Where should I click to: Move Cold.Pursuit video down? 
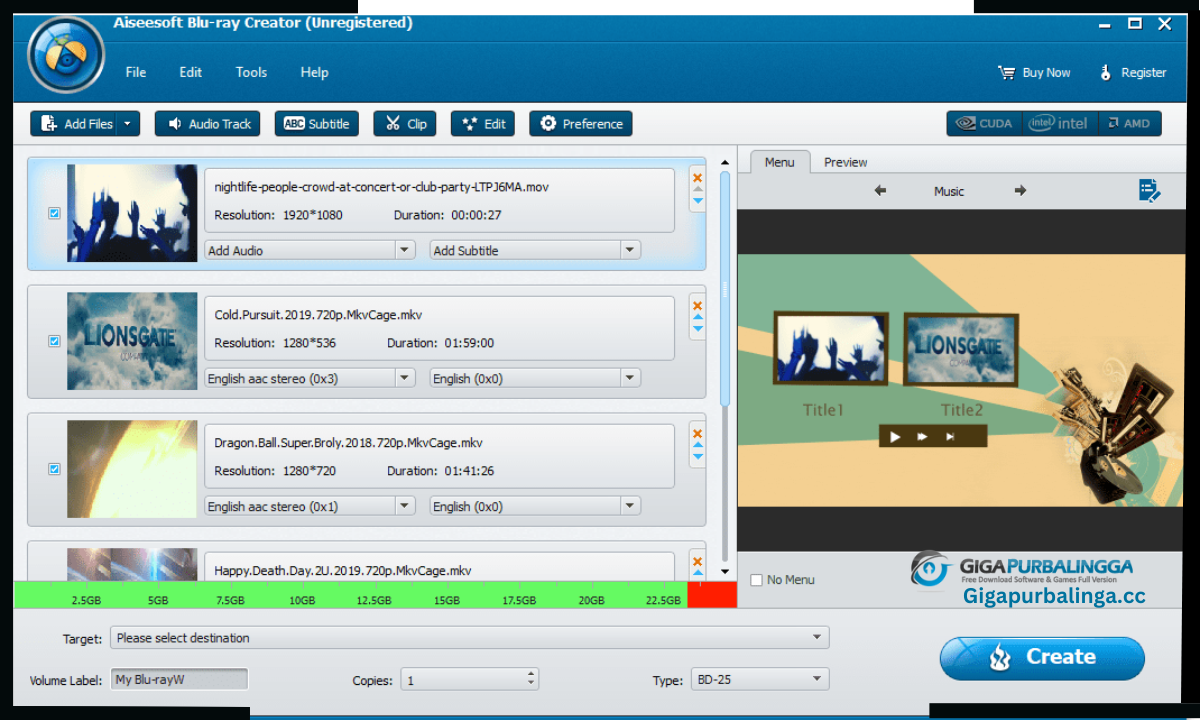coord(698,329)
